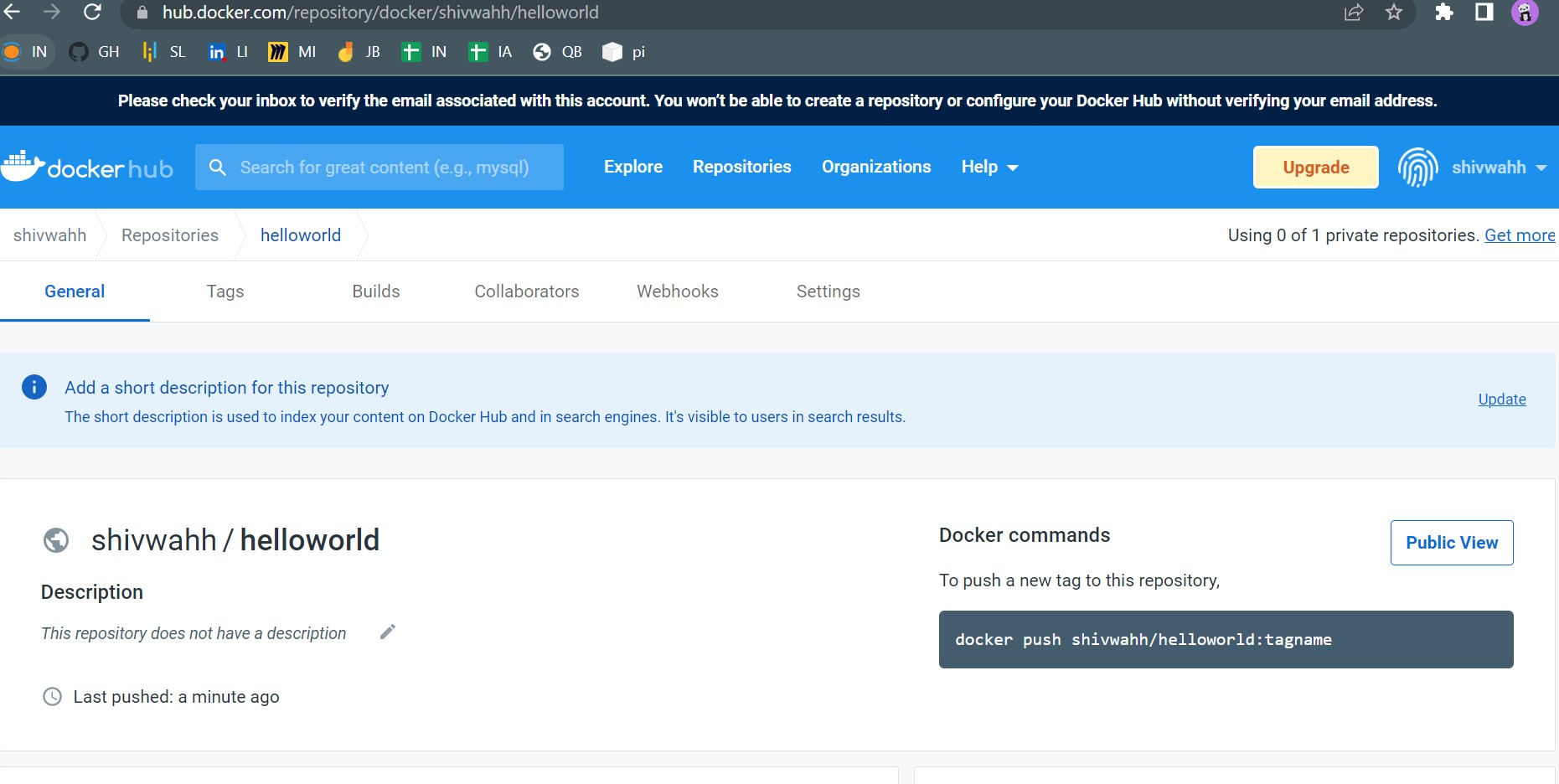The image size is (1559, 784).
Task: Click the Update link in description banner
Action: (x=1502, y=400)
